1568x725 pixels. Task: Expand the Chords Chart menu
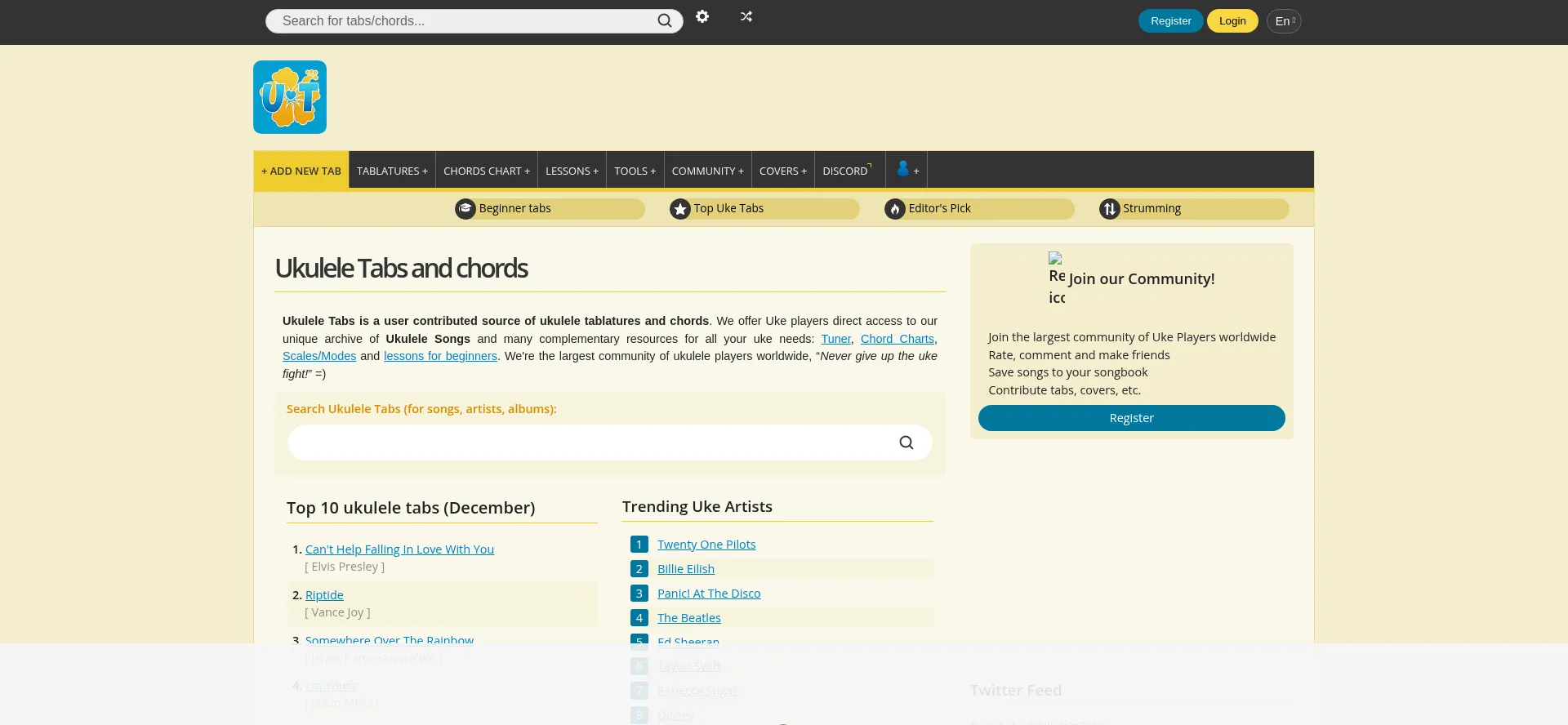487,171
